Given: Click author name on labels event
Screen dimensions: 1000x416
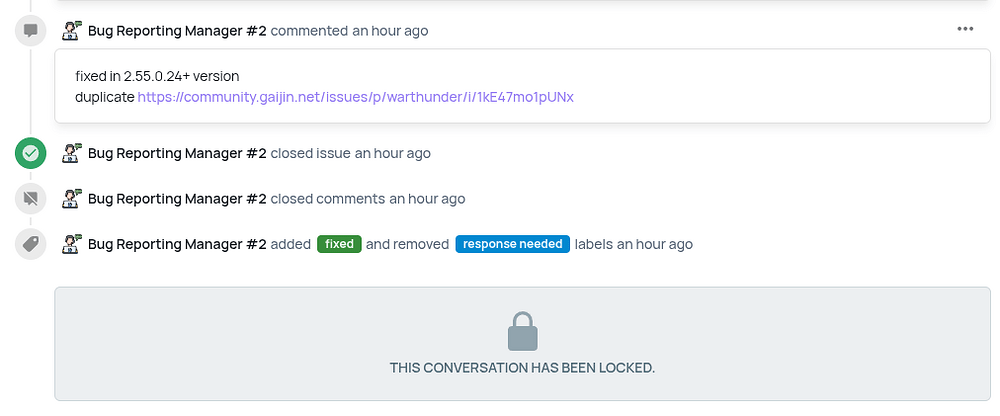Looking at the screenshot, I should (177, 244).
